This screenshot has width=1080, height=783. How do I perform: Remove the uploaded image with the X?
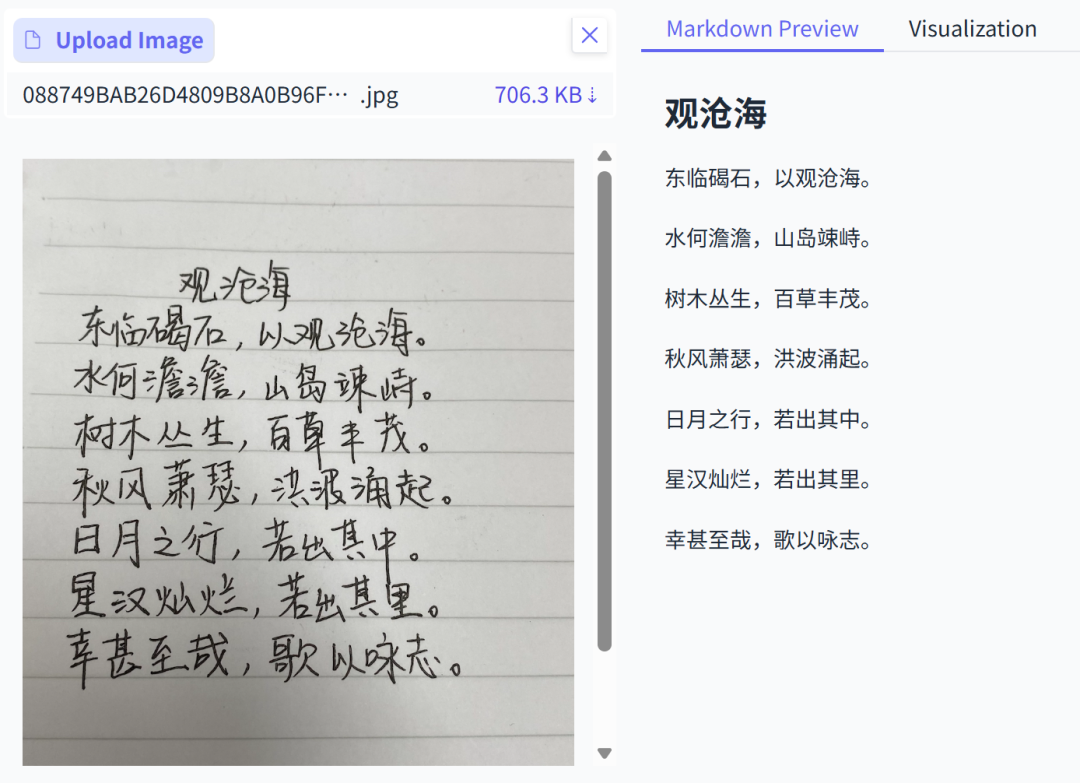589,36
